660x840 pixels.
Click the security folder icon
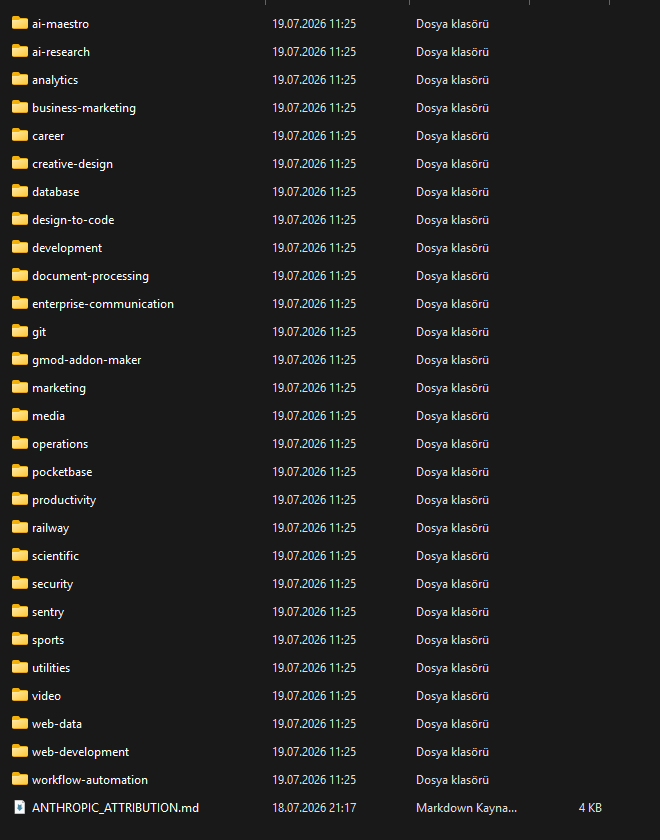20,583
